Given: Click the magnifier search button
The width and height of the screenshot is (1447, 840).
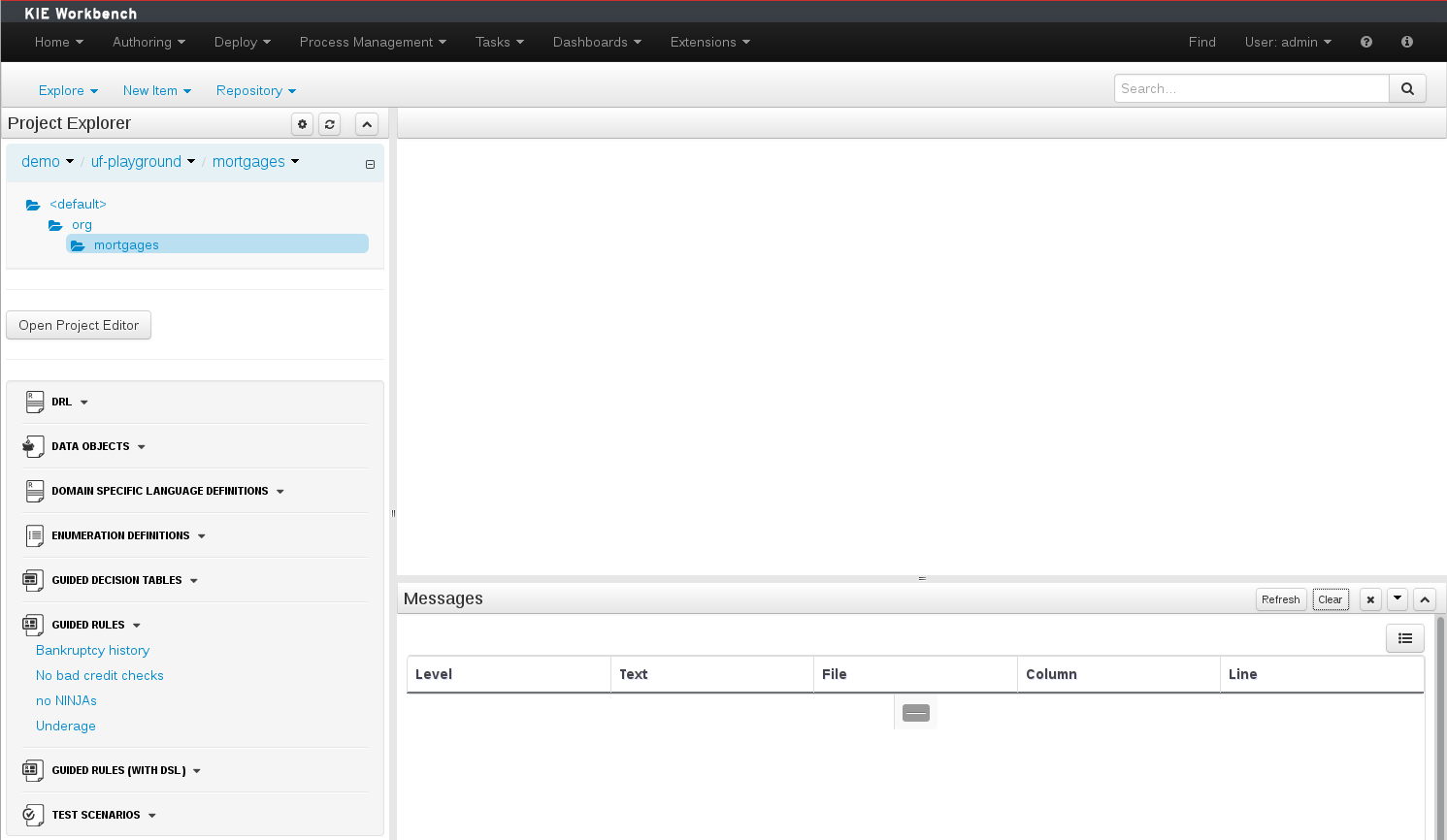Looking at the screenshot, I should [x=1407, y=88].
